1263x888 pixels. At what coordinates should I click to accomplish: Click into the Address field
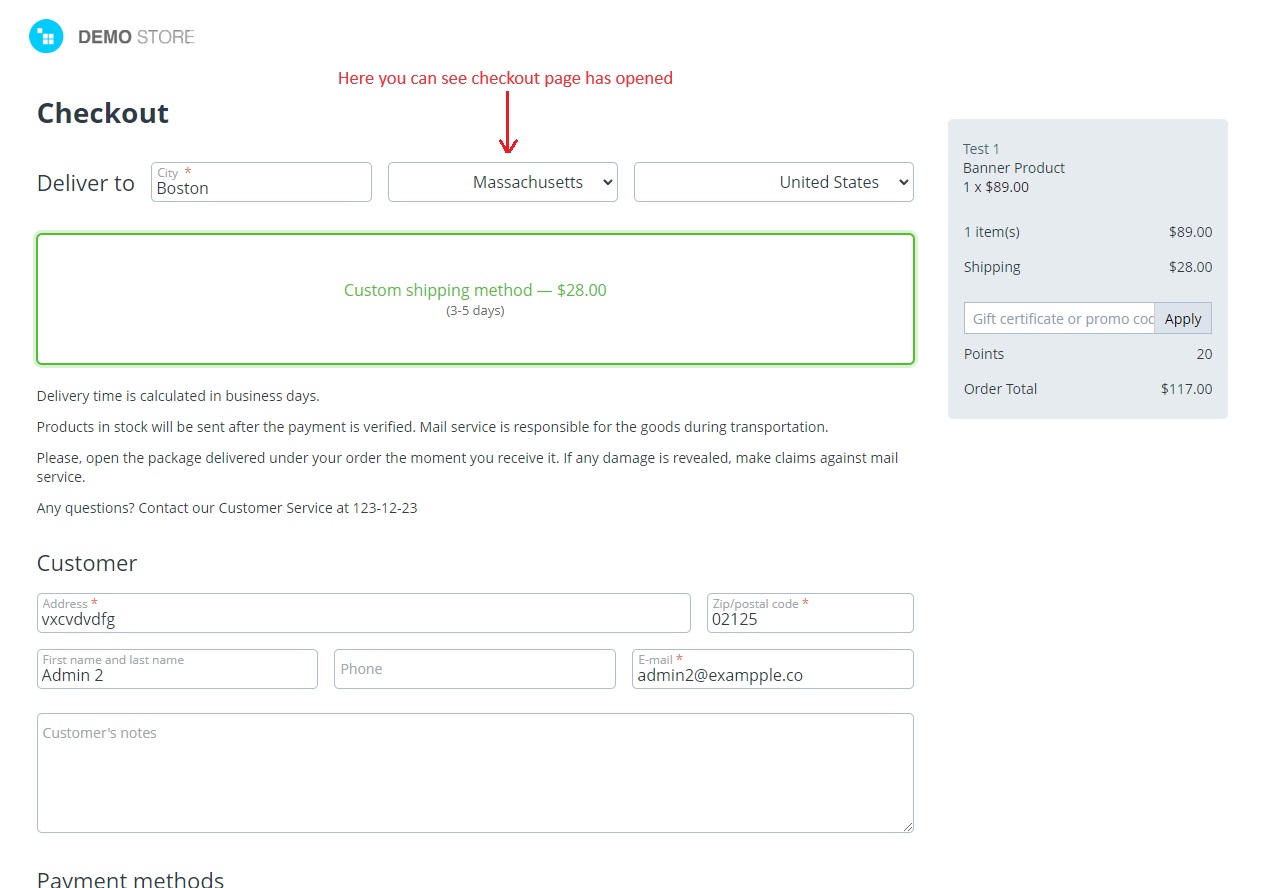click(x=364, y=613)
